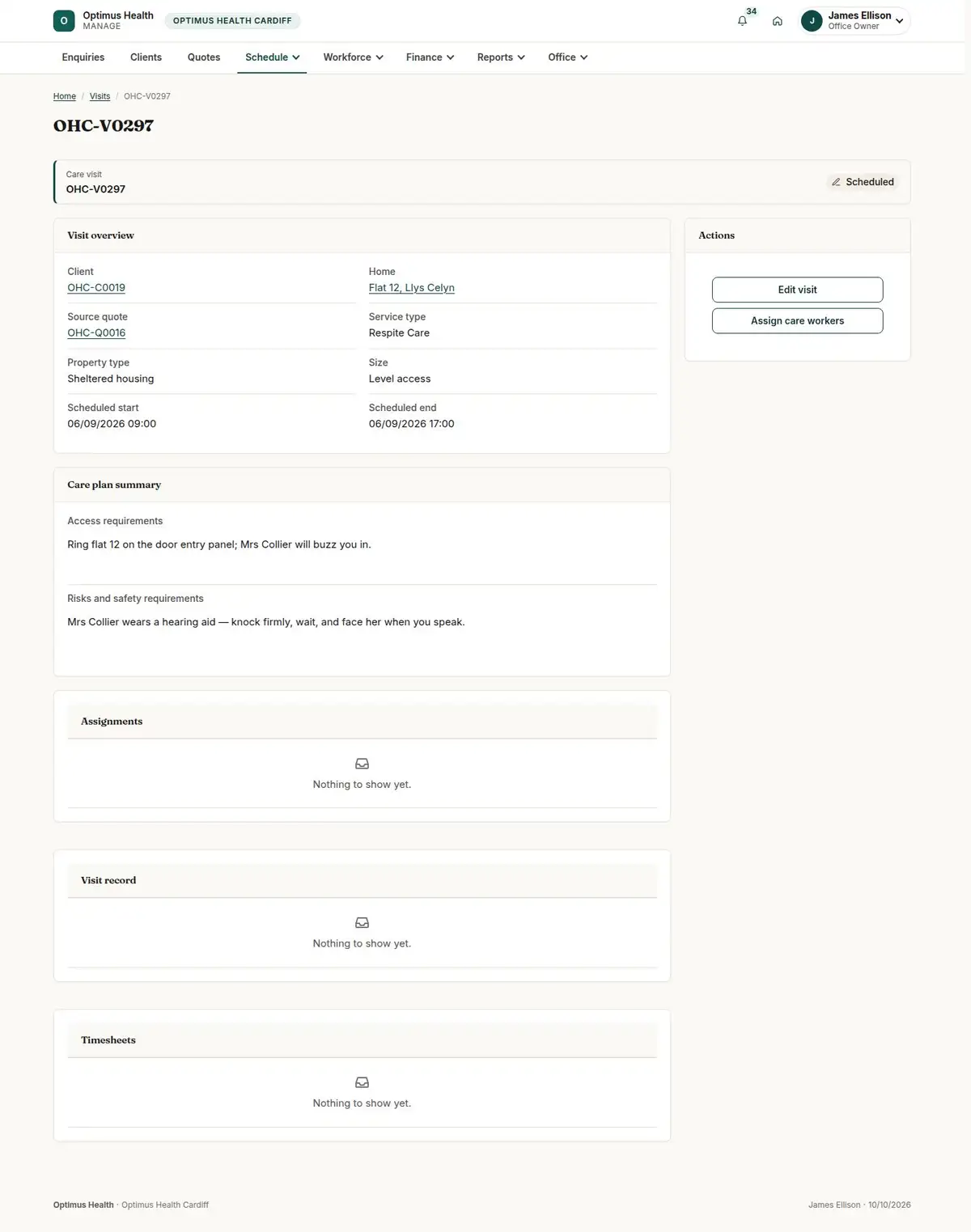Expand the Office menu
Screen dimensions: 971x1232
click(x=567, y=57)
